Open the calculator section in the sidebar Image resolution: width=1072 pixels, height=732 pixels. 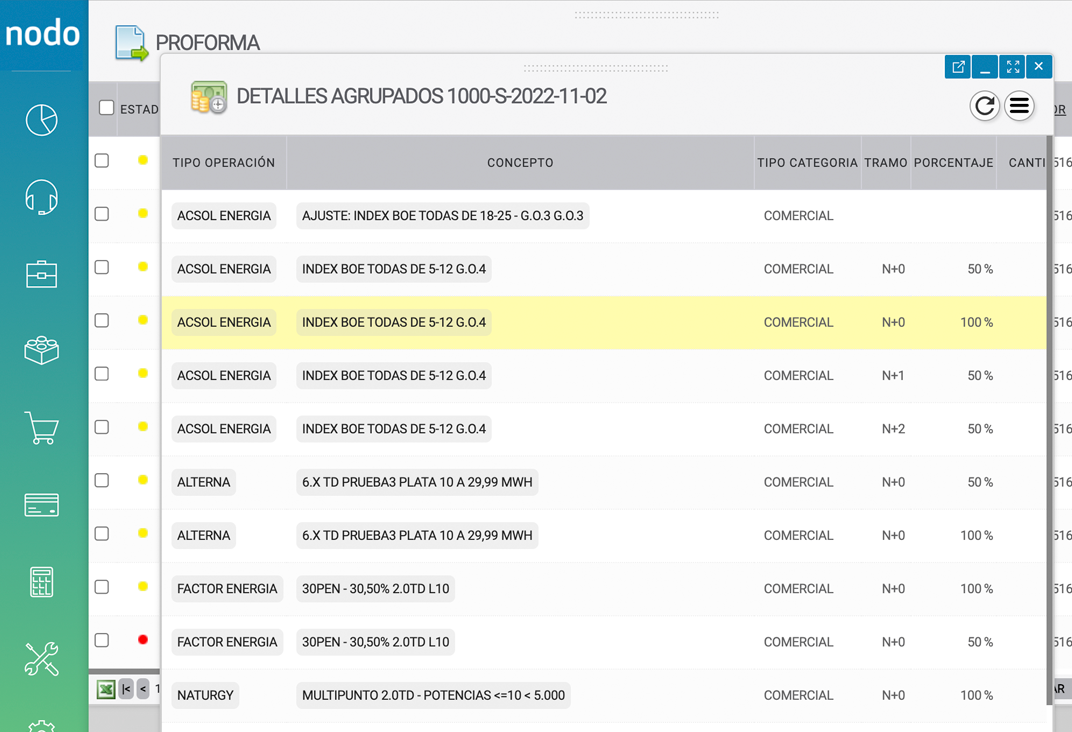click(x=42, y=582)
